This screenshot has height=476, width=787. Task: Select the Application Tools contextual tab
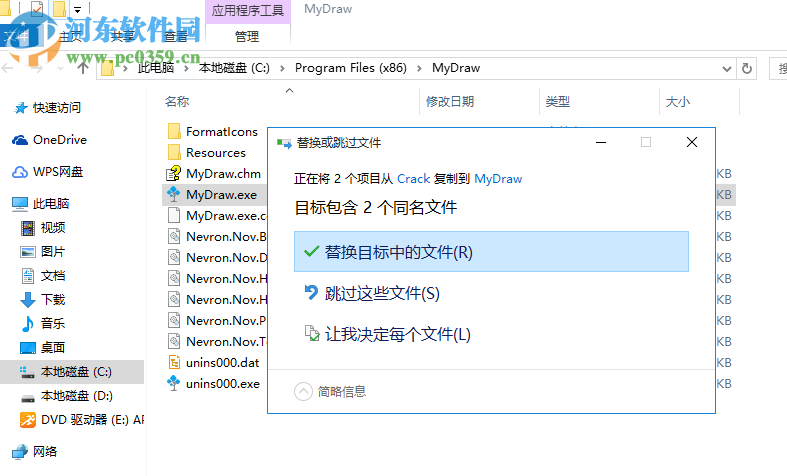point(248,11)
